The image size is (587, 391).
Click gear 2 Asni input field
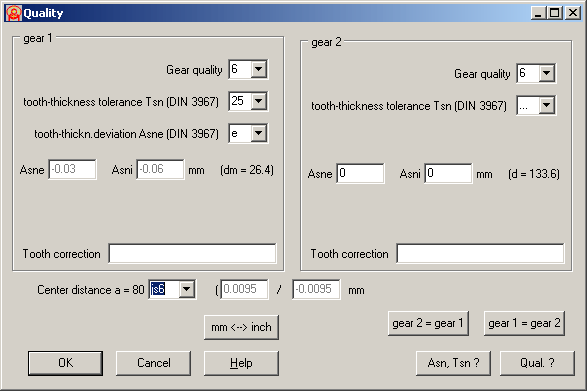click(448, 173)
